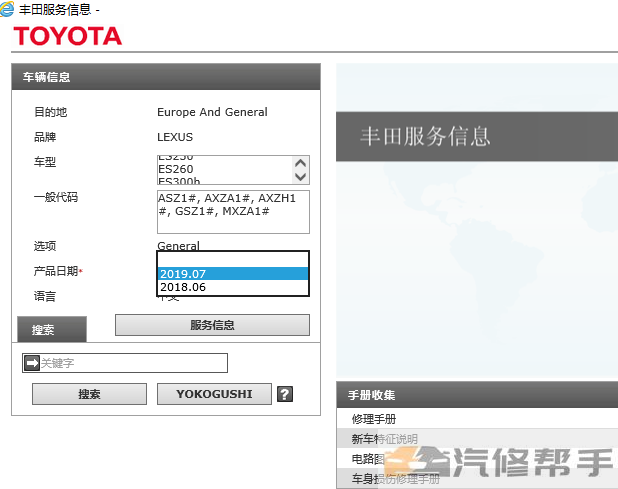
Task: Click the general code text box
Action: (x=233, y=212)
